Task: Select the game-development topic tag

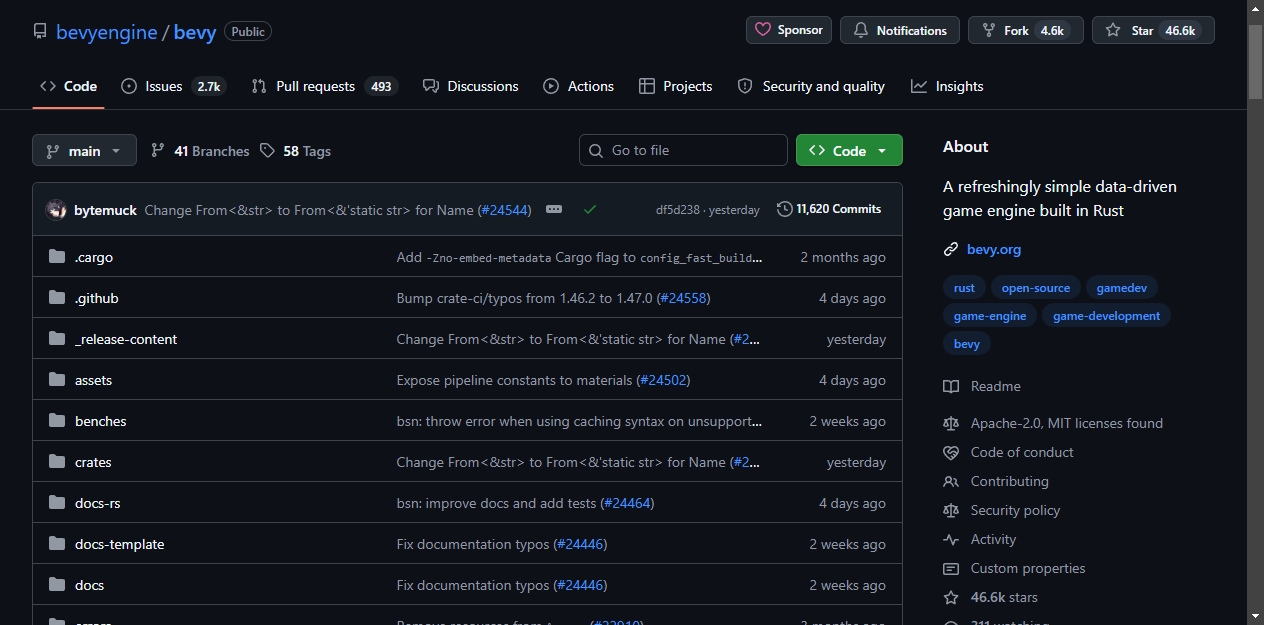Action: pyautogui.click(x=1107, y=316)
